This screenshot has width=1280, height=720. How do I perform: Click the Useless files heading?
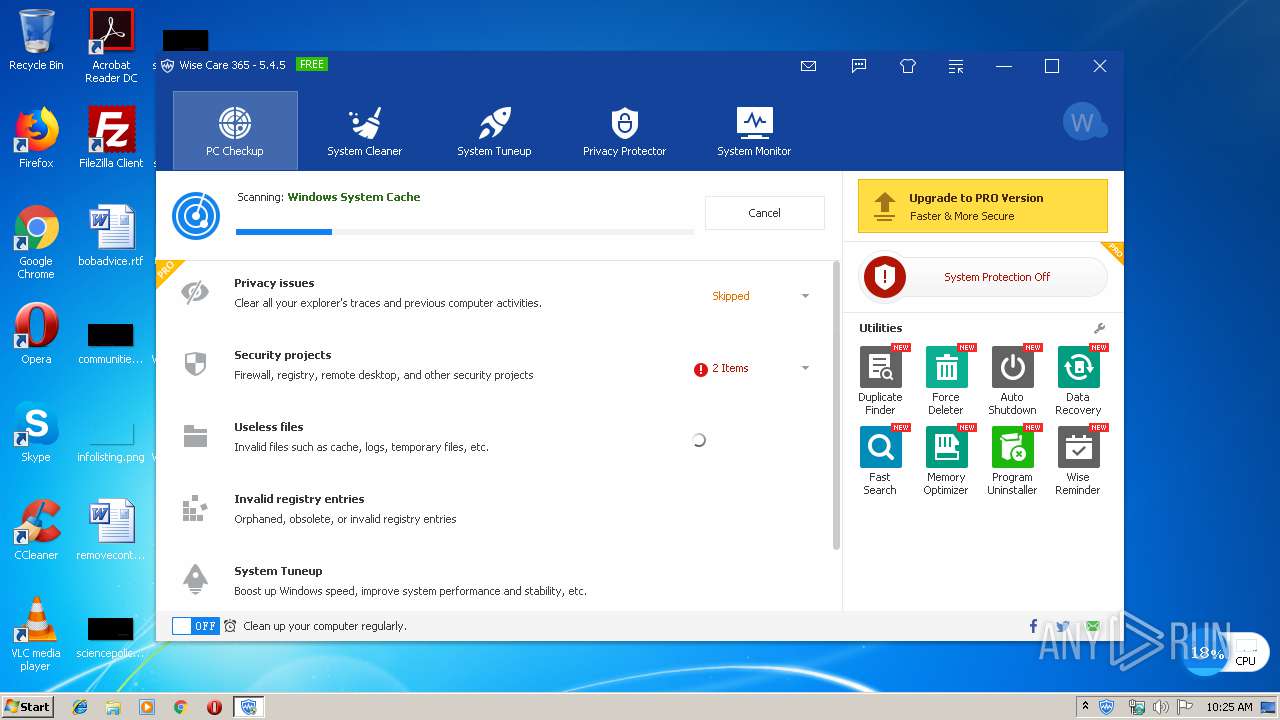point(269,427)
